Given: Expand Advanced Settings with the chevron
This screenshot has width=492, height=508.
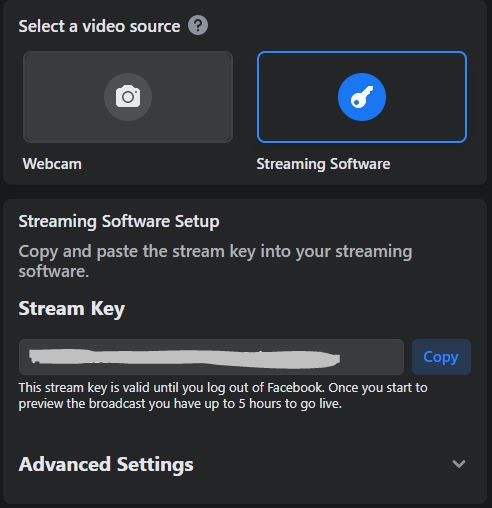Looking at the screenshot, I should coord(459,464).
